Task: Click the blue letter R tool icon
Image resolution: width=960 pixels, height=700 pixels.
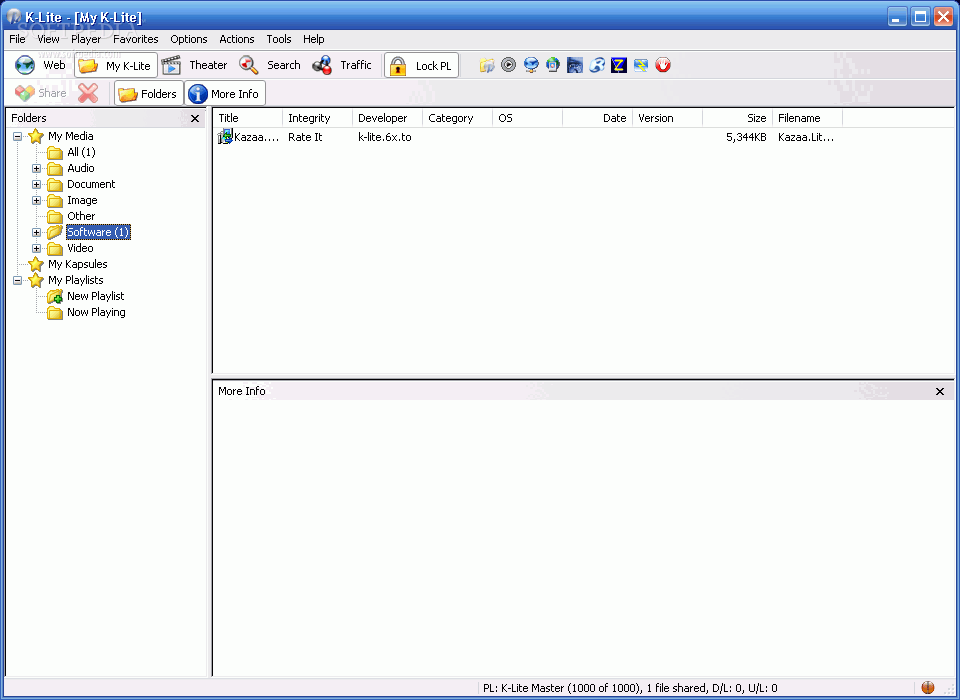Action: [x=597, y=65]
